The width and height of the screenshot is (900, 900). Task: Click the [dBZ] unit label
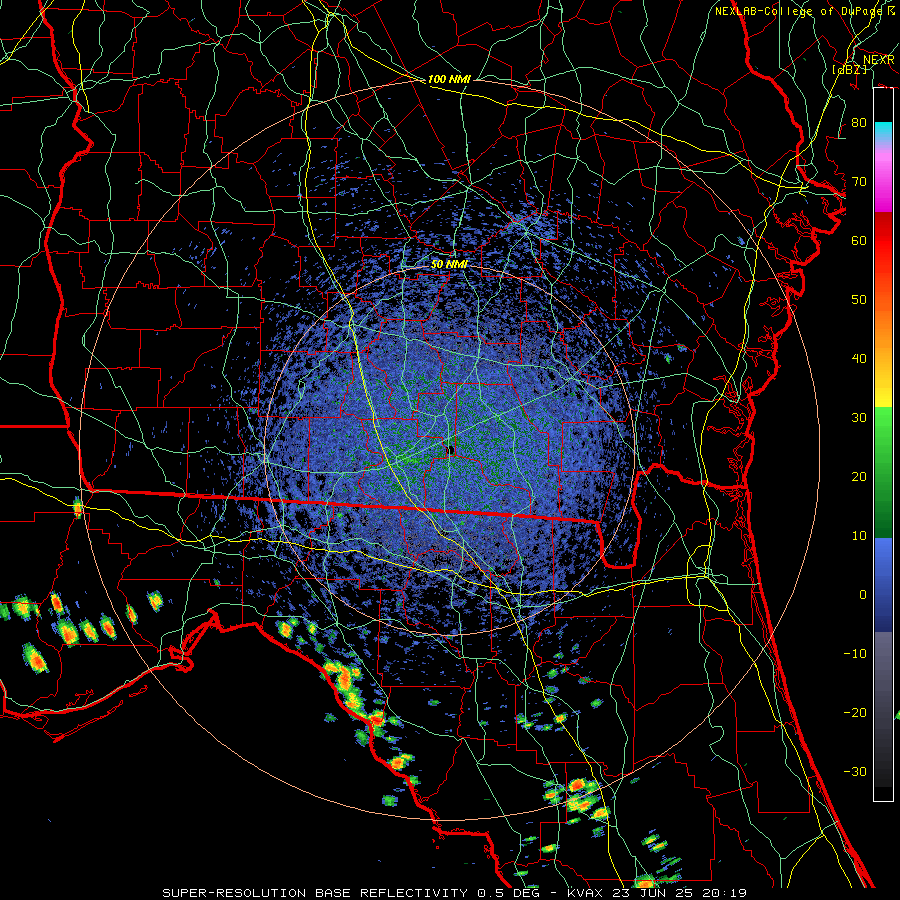(x=849, y=69)
